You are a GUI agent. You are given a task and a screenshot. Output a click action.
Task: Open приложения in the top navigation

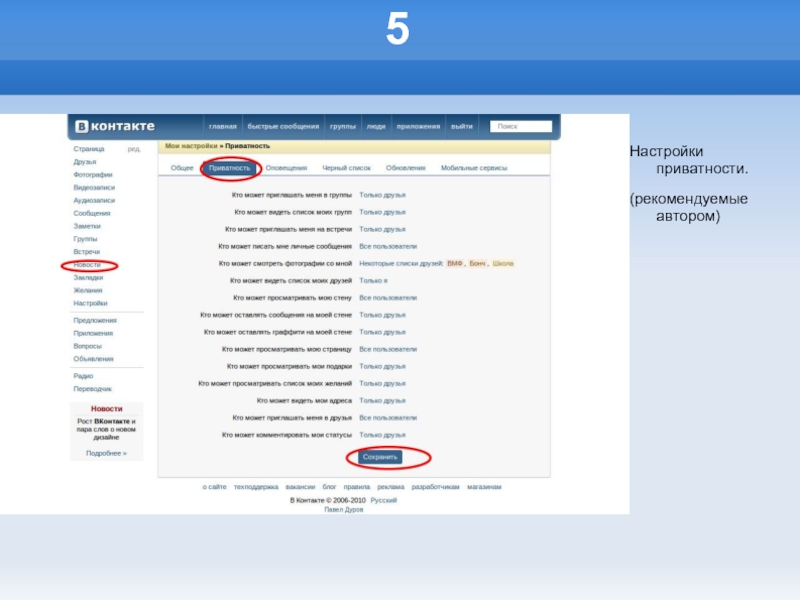pos(418,127)
